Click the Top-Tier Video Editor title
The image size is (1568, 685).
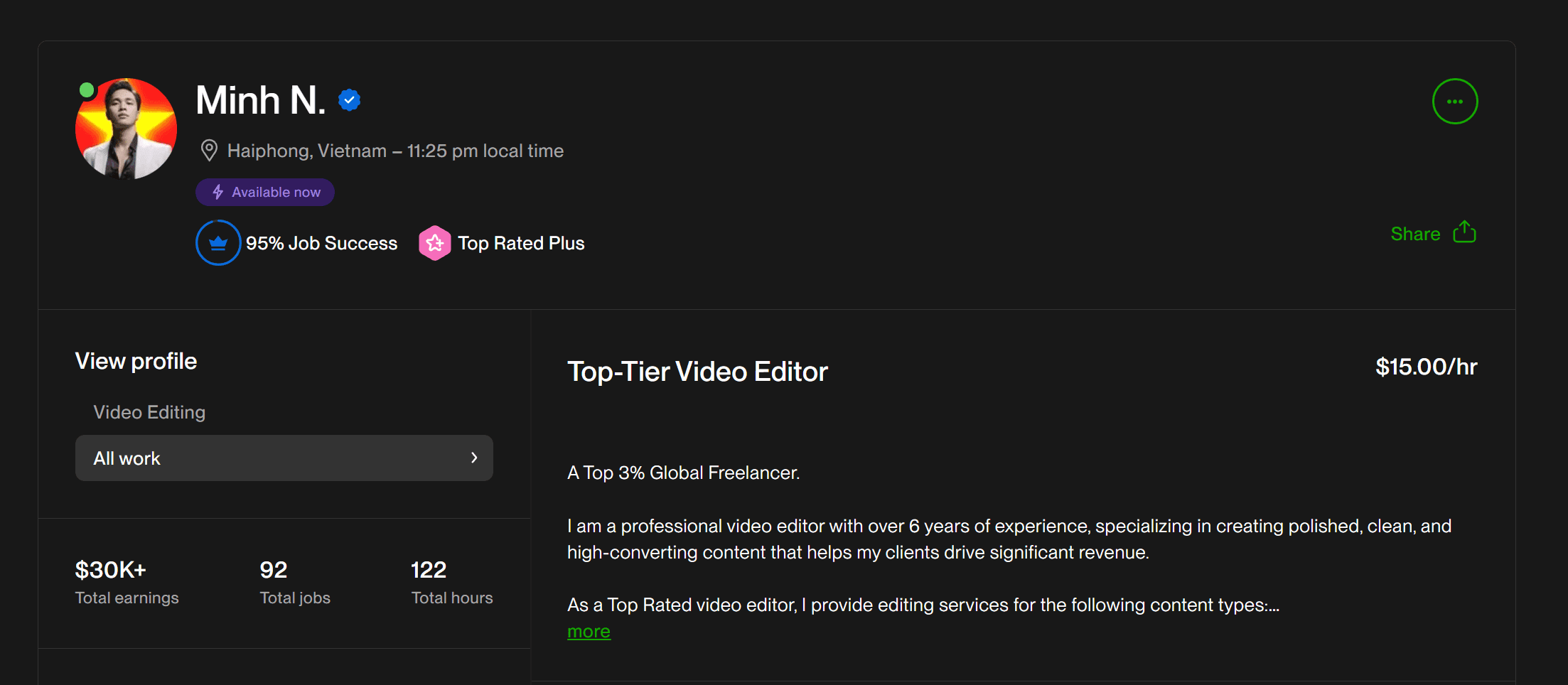697,372
